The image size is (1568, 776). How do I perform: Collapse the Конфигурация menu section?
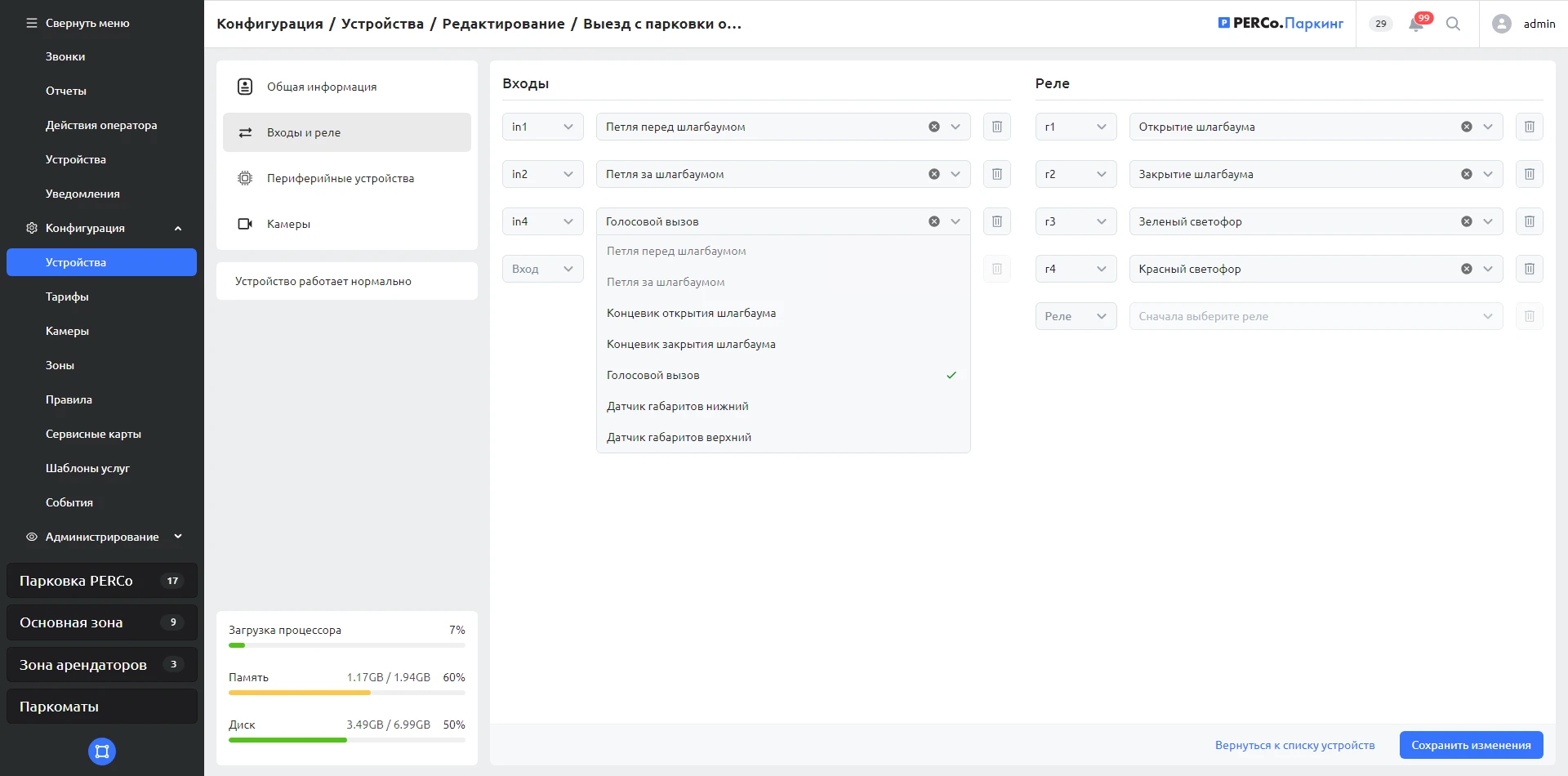(178, 229)
